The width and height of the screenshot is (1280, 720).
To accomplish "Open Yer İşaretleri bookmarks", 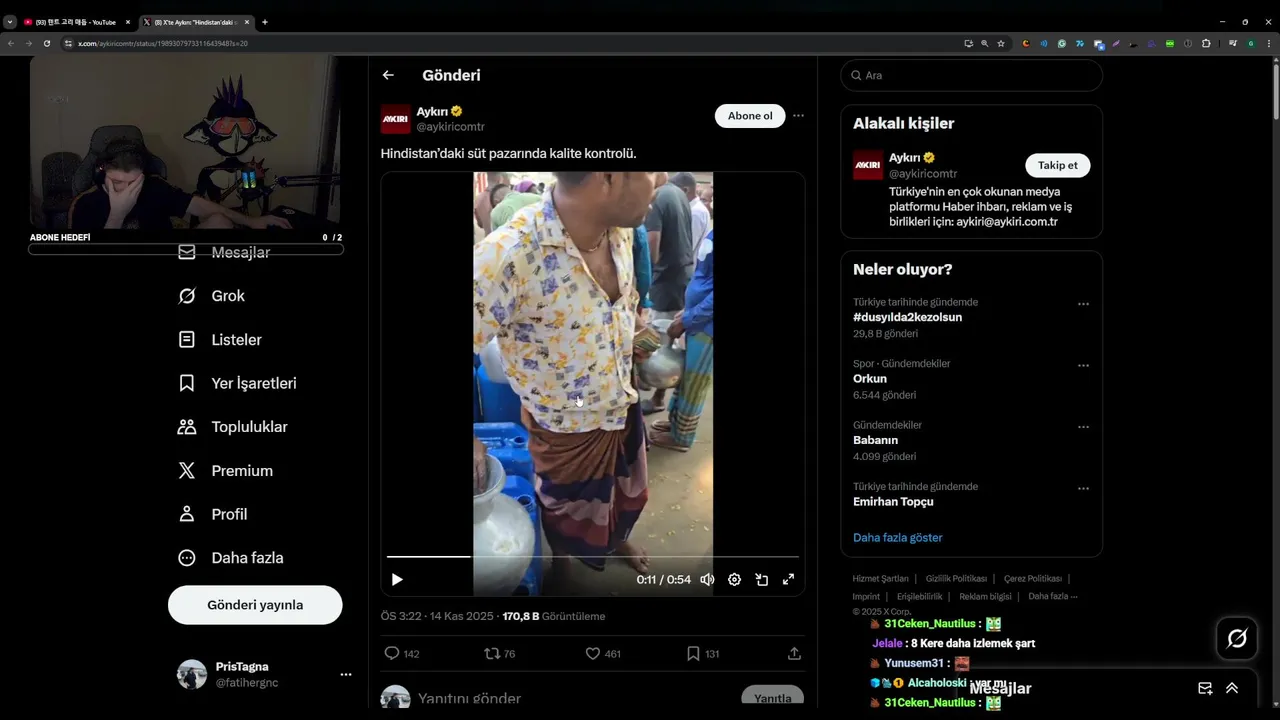I will [x=254, y=383].
